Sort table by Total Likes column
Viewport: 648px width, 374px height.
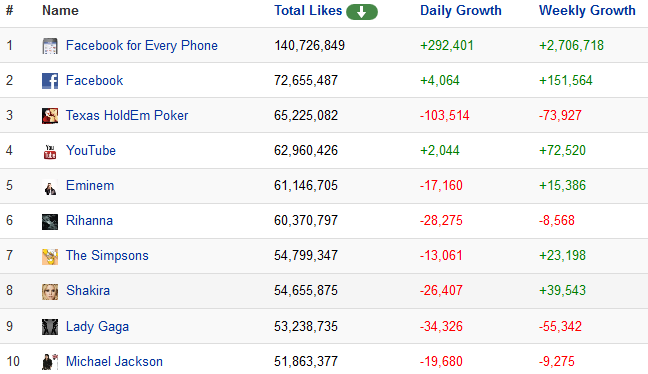[x=308, y=10]
